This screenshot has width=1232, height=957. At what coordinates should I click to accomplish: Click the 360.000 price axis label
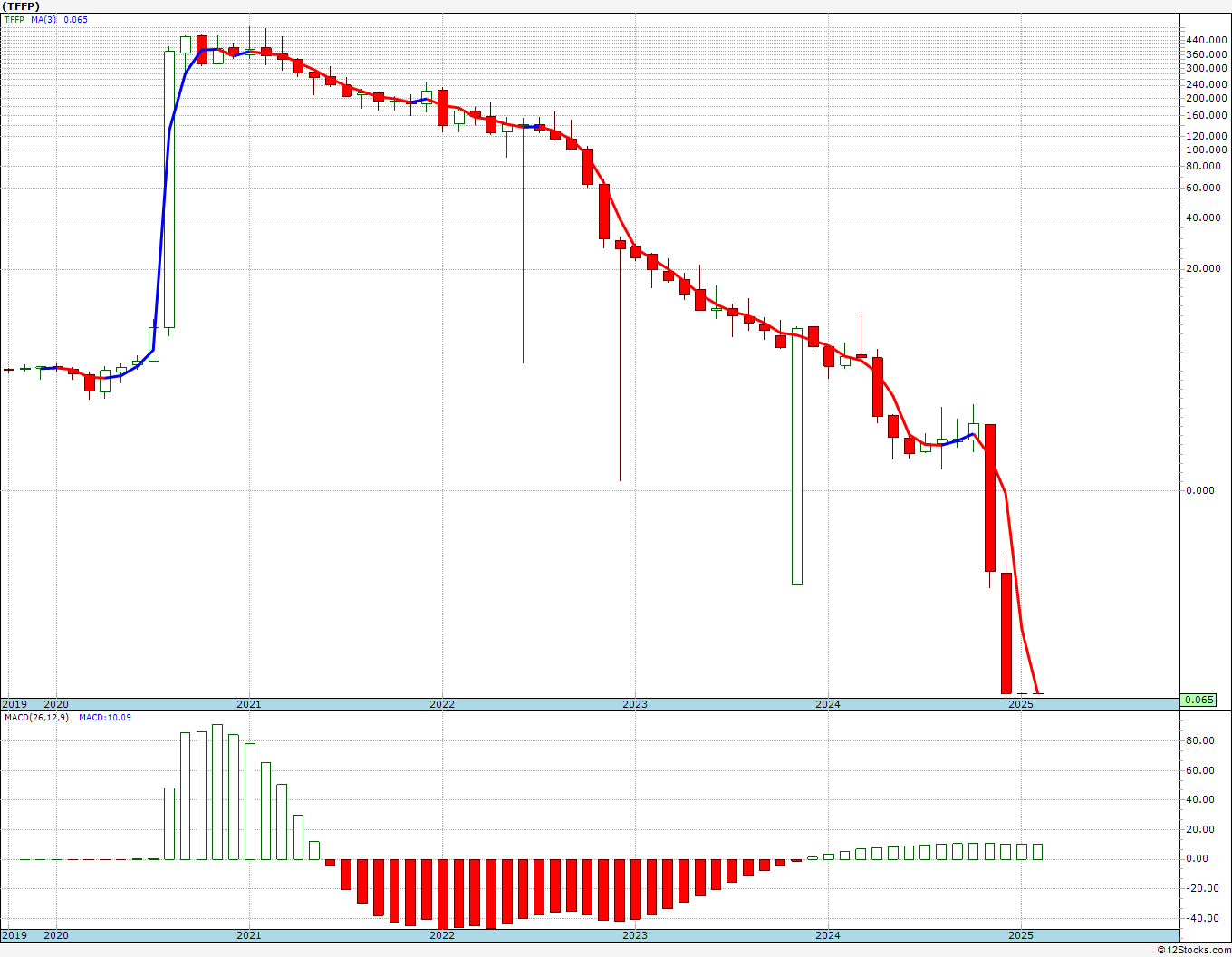(x=1207, y=54)
